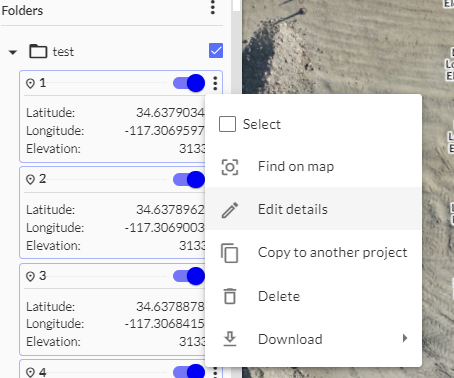This screenshot has width=454, height=378.
Task: Click the trash icon next to Delete
Action: pos(230,296)
